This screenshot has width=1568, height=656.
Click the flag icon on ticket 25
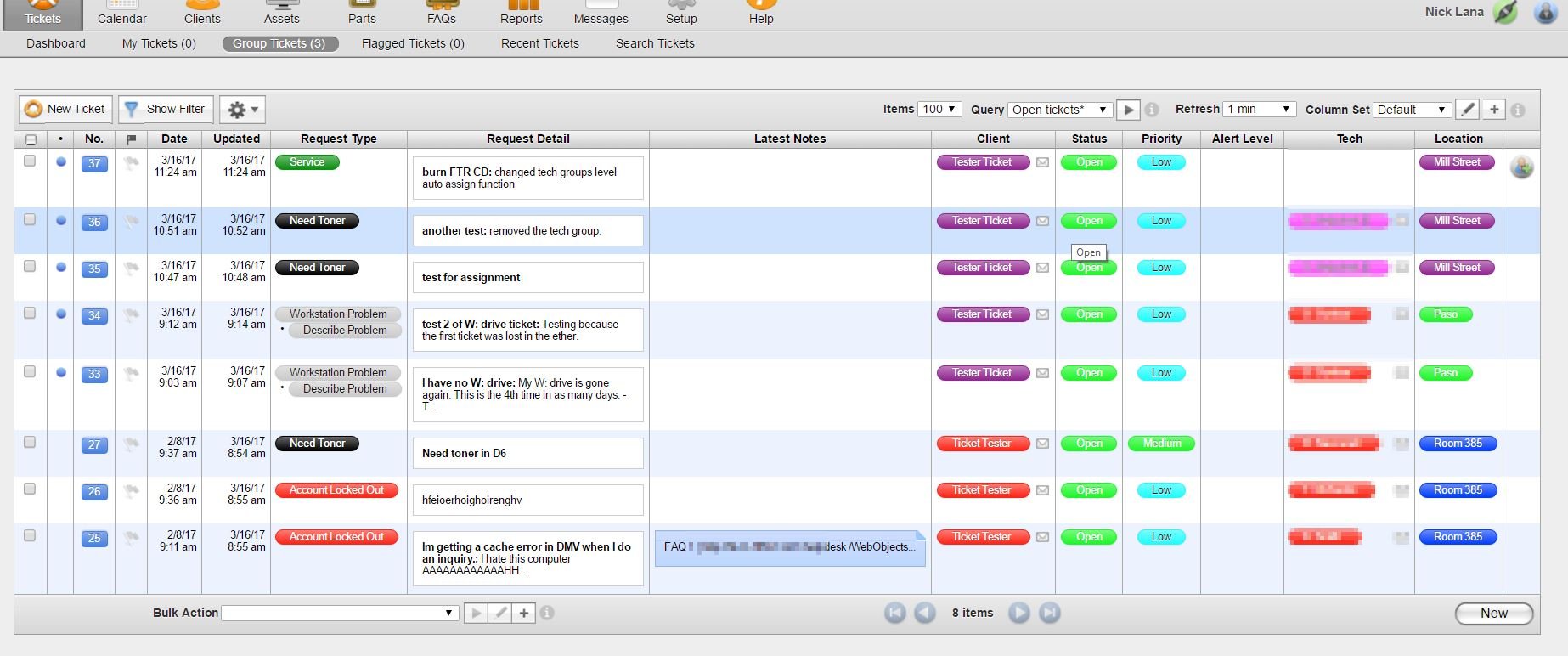pyautogui.click(x=131, y=537)
